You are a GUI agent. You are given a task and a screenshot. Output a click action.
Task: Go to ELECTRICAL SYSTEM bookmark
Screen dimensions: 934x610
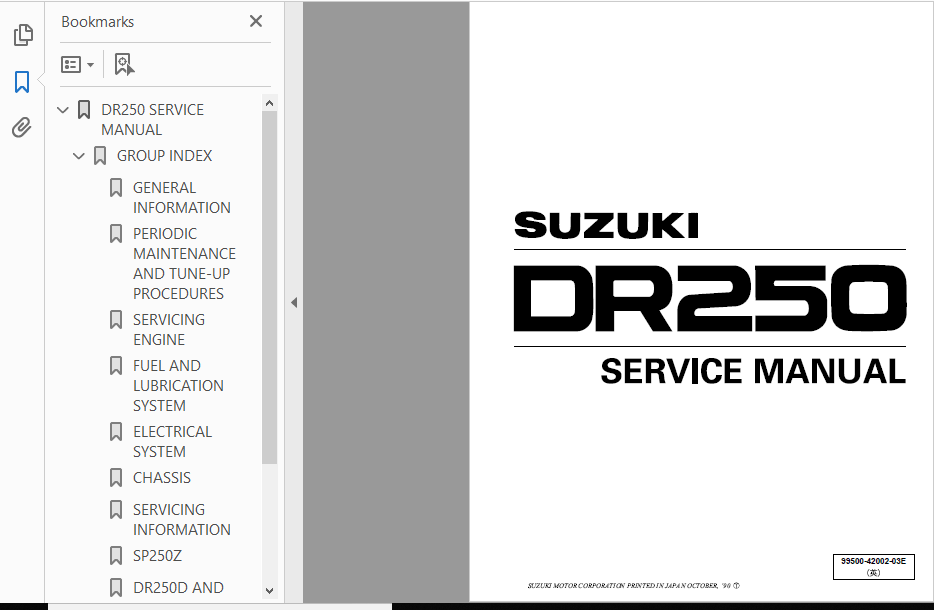pyautogui.click(x=172, y=442)
